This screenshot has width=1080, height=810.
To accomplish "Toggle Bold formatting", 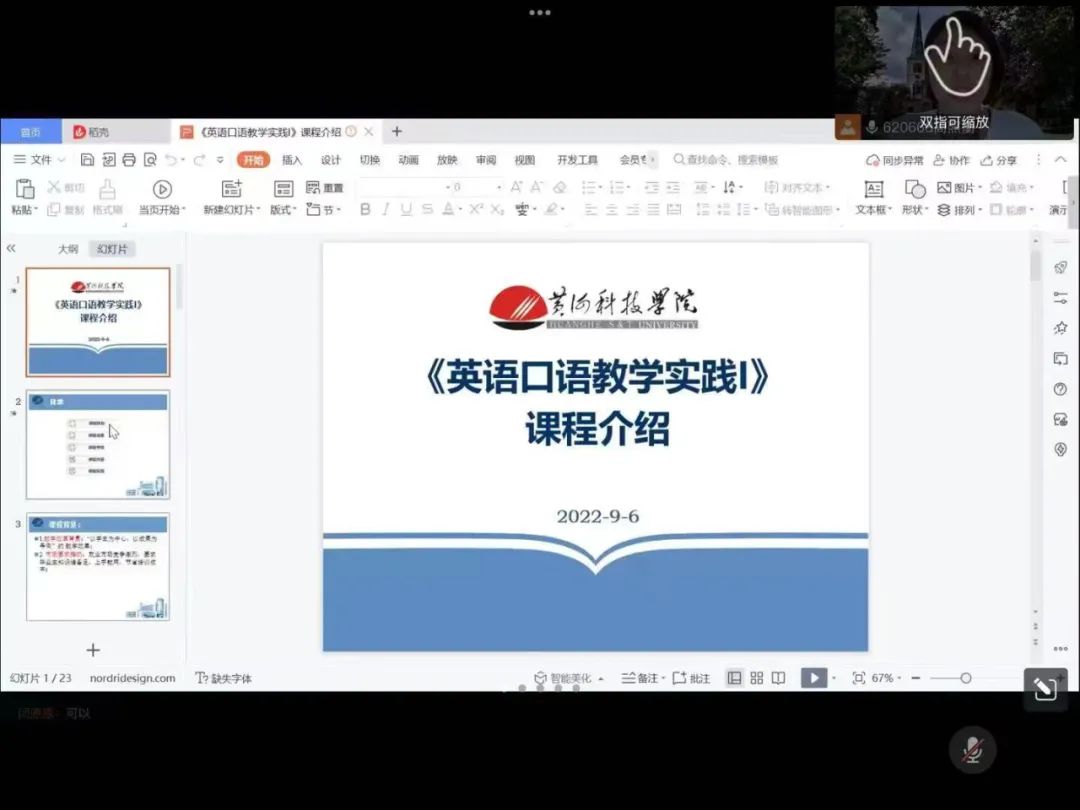I will point(365,209).
